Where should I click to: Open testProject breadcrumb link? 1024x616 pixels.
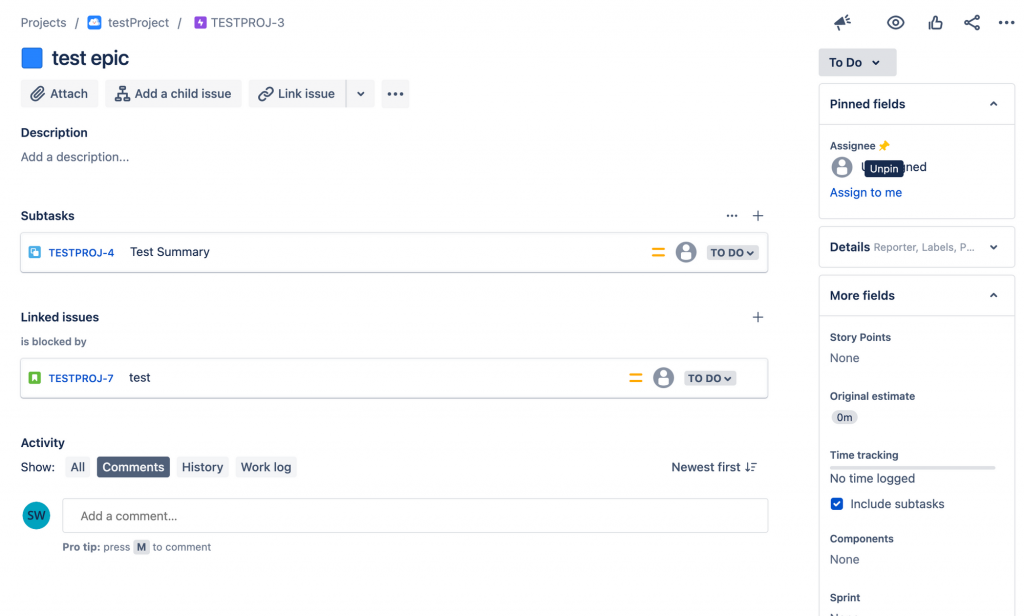138,23
